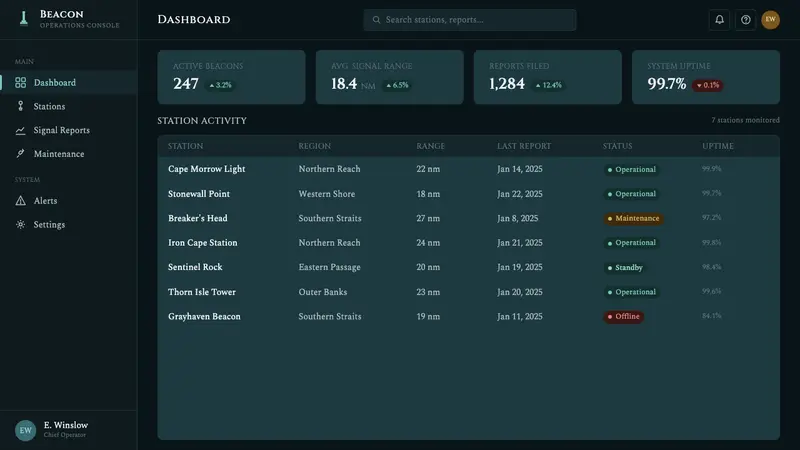Select Cape Morrow Light station
The height and width of the screenshot is (450, 800).
point(207,169)
